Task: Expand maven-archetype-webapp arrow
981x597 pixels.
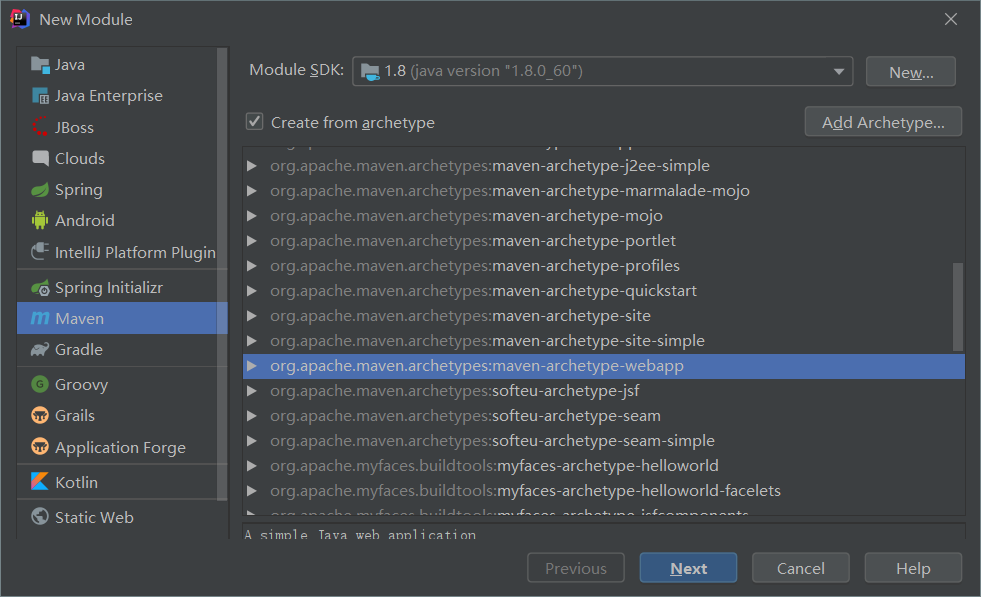Action: [x=252, y=366]
